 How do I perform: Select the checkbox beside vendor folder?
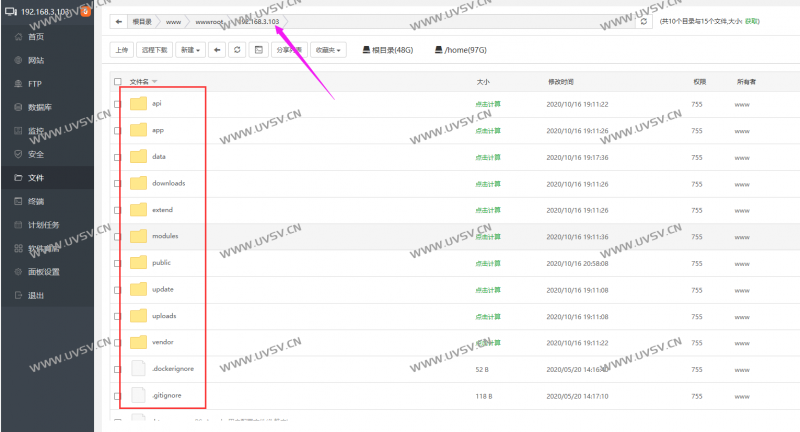tap(117, 342)
